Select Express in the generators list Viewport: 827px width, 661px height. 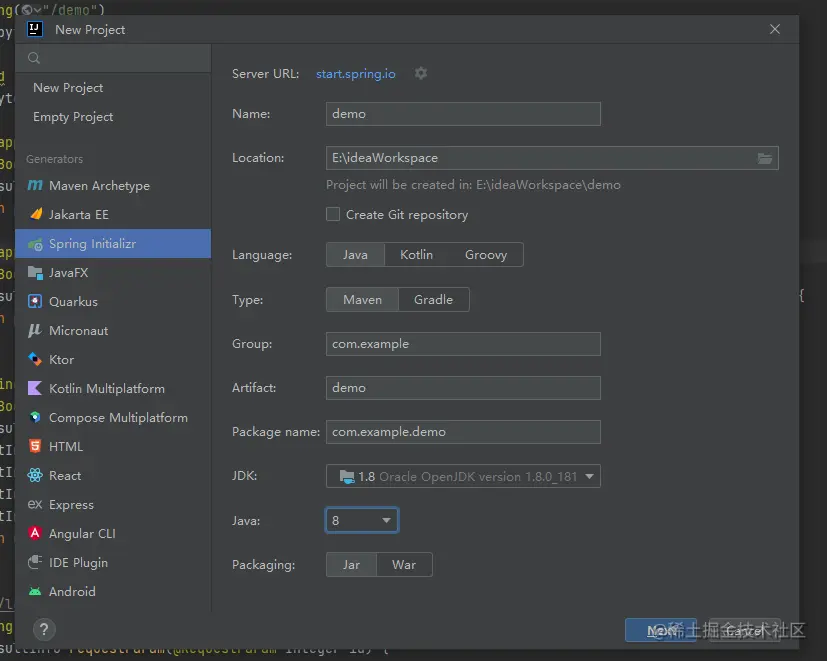tap(113, 504)
